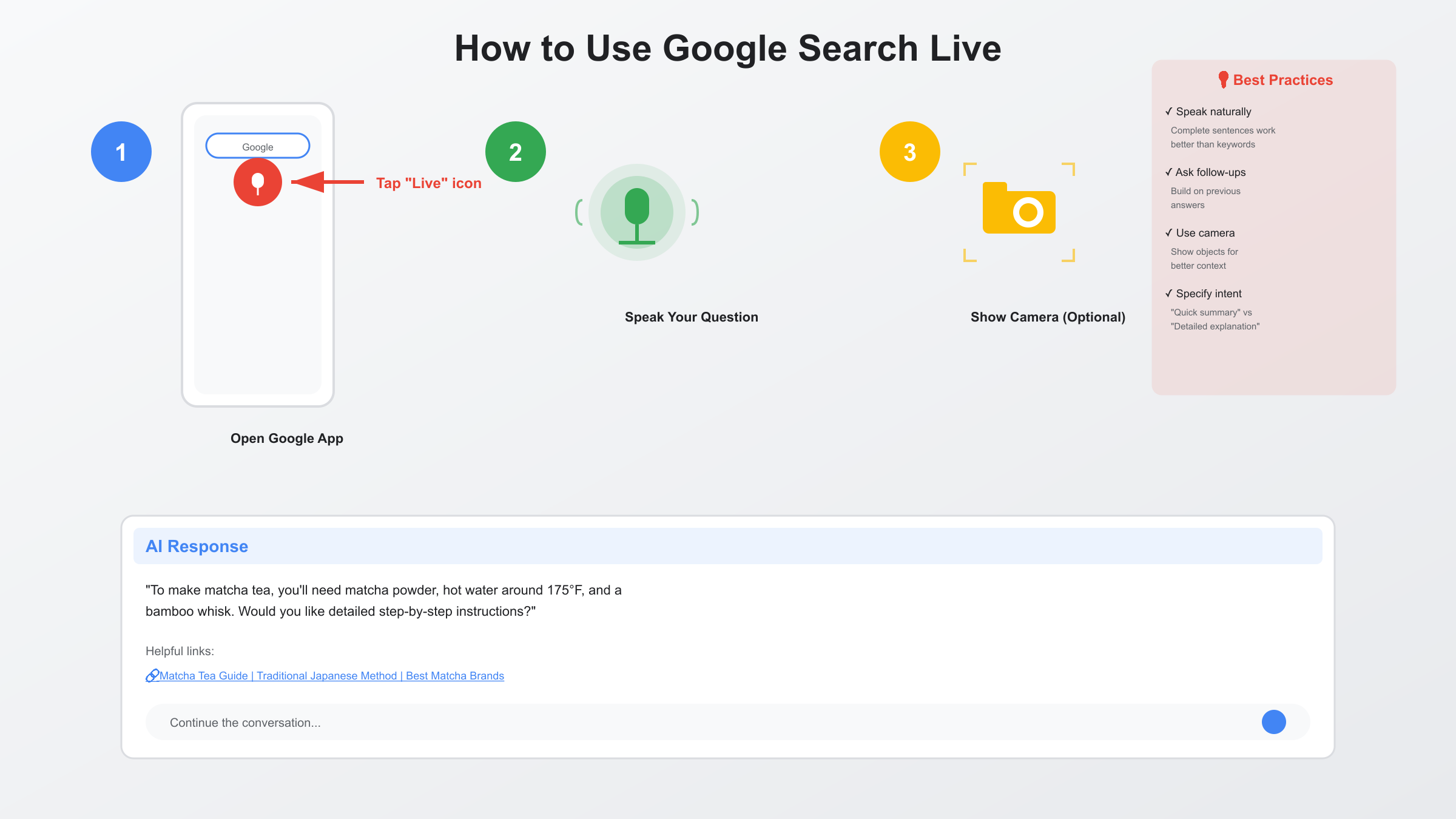Click the "Speak Your Question" caption
Viewport: 1456px width, 819px height.
(692, 317)
